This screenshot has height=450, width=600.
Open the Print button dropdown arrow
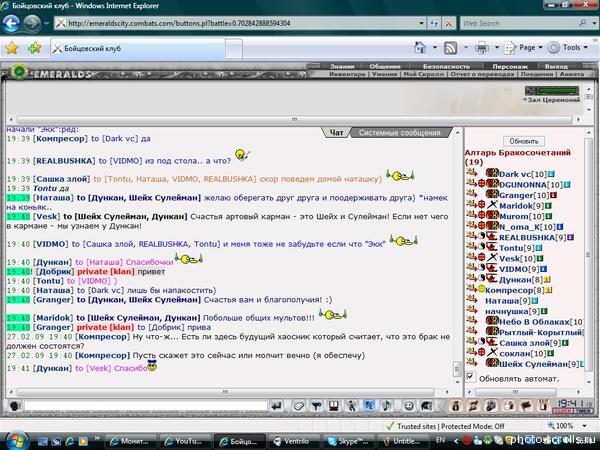[497, 48]
